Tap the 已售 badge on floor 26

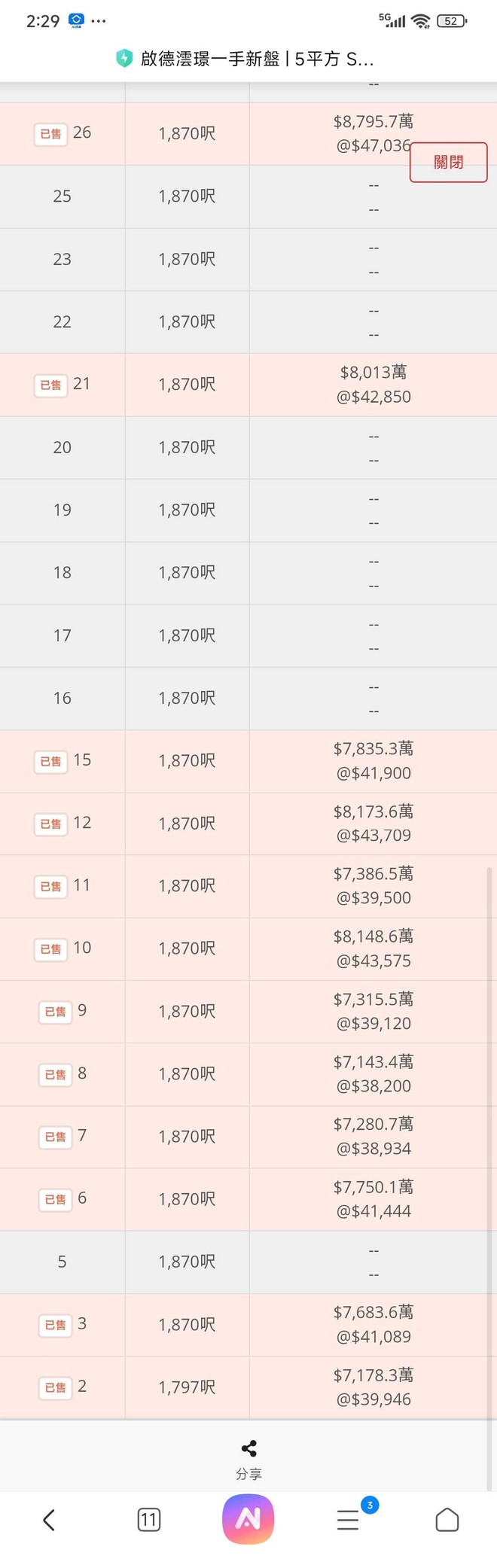pyautogui.click(x=50, y=133)
